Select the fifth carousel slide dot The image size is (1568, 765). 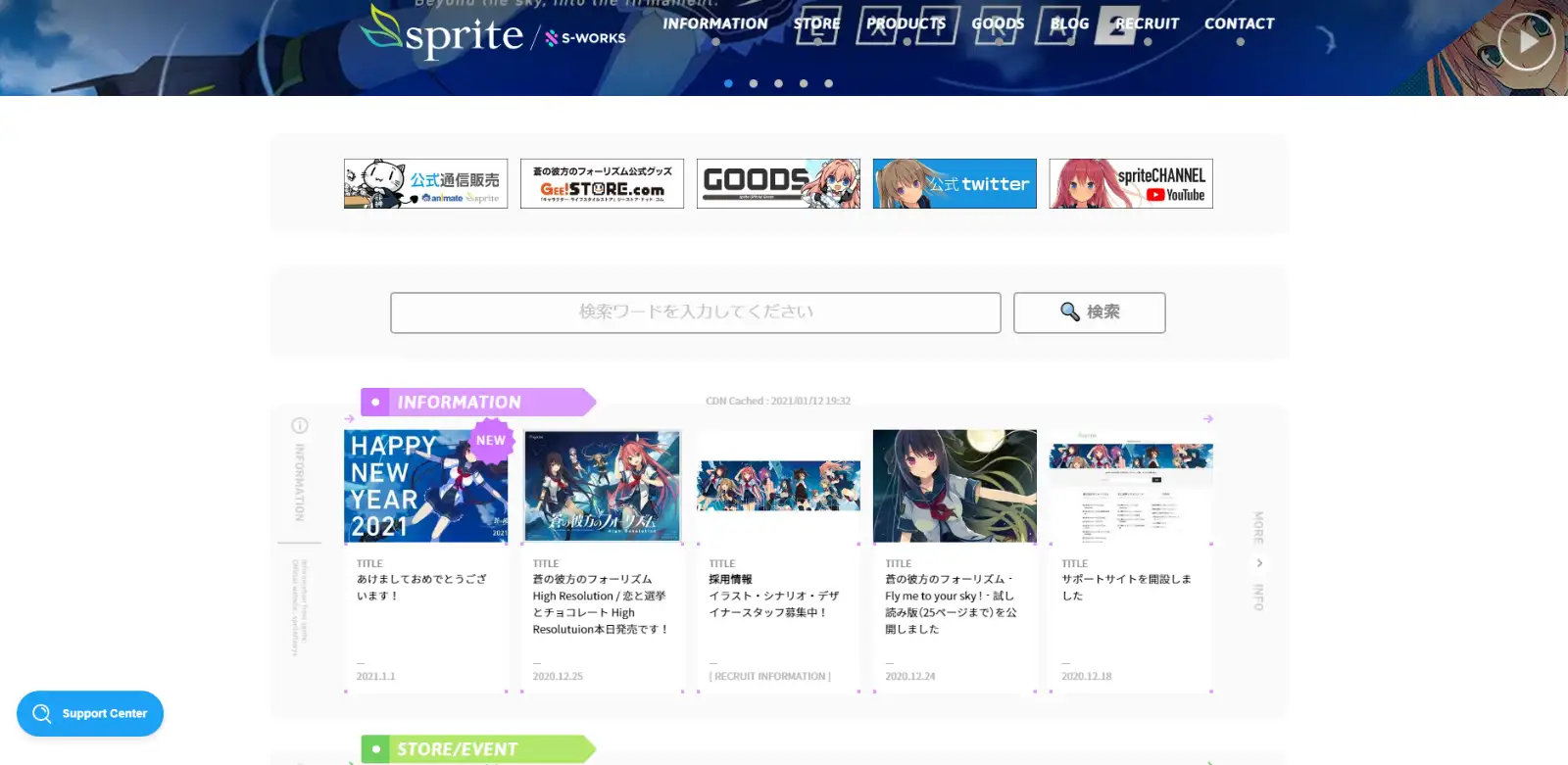point(829,83)
